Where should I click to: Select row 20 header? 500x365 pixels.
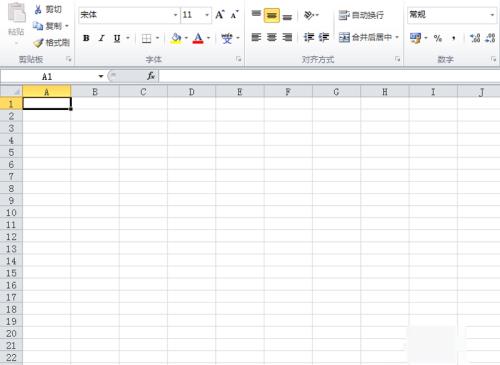tap(11, 333)
